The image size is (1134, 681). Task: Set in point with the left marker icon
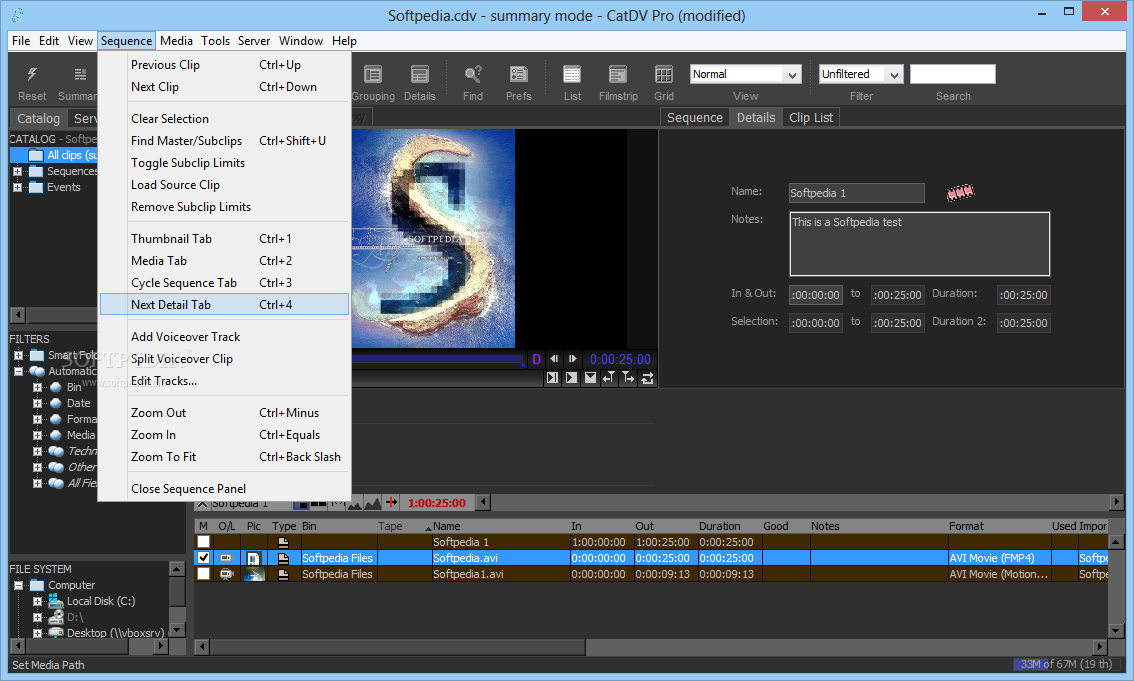pyautogui.click(x=609, y=377)
